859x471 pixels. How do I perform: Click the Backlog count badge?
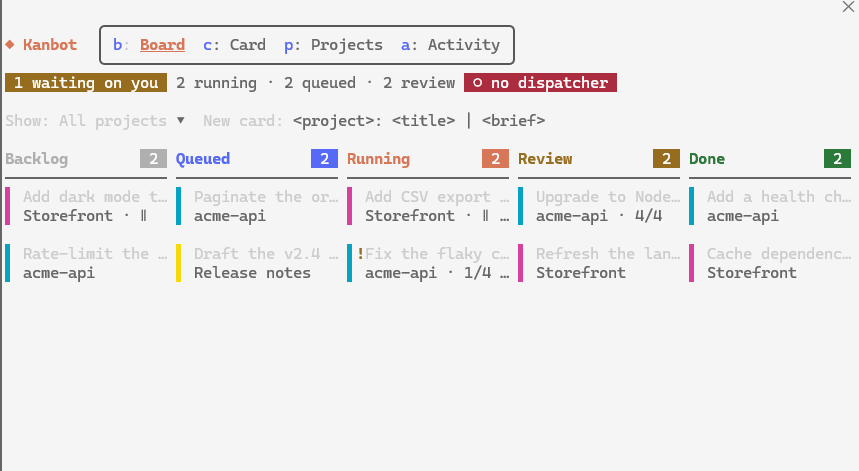tap(153, 159)
